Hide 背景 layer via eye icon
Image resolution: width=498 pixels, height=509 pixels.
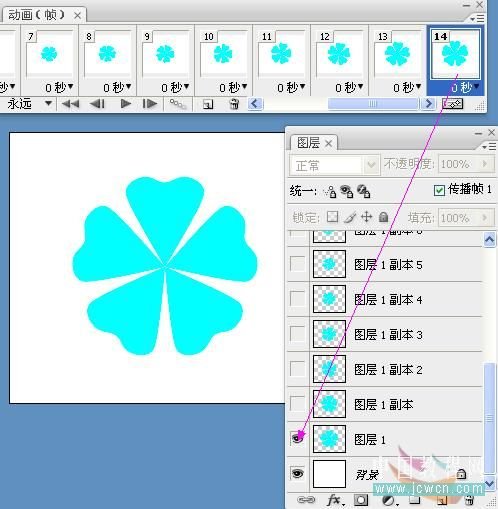click(x=297, y=473)
